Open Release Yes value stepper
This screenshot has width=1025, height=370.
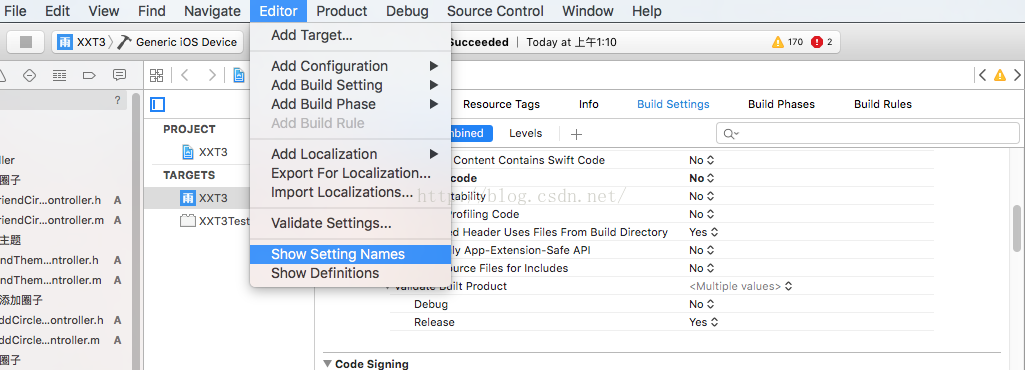(703, 322)
